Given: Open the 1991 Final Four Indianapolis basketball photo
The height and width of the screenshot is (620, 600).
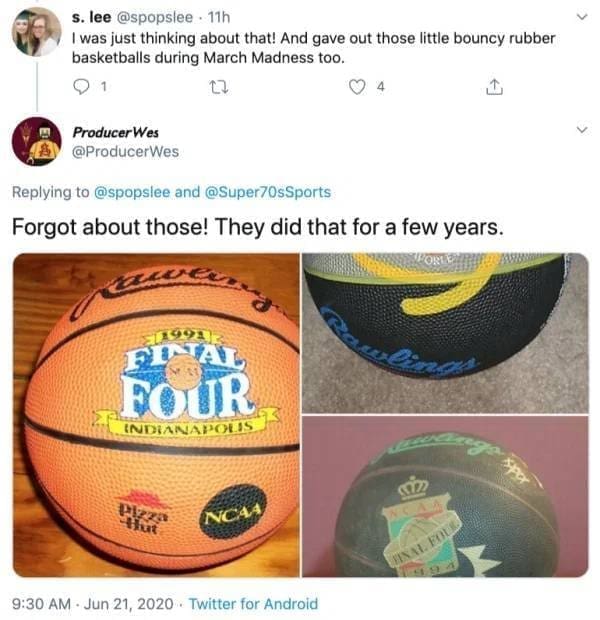Looking at the screenshot, I should [156, 415].
